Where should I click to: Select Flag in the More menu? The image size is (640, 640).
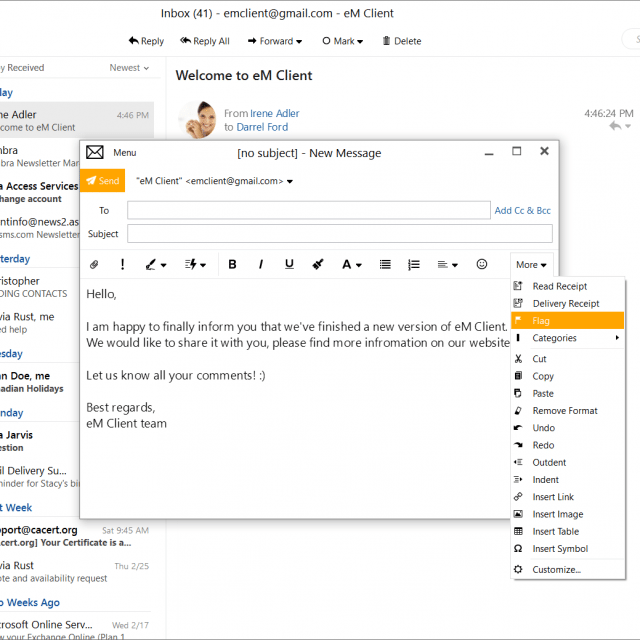point(567,320)
